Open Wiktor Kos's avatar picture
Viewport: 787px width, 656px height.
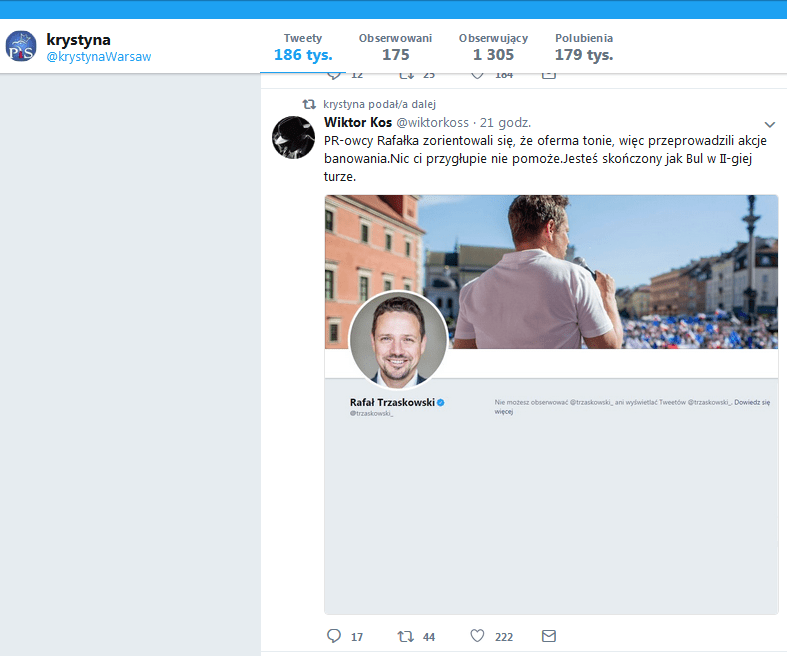click(293, 137)
